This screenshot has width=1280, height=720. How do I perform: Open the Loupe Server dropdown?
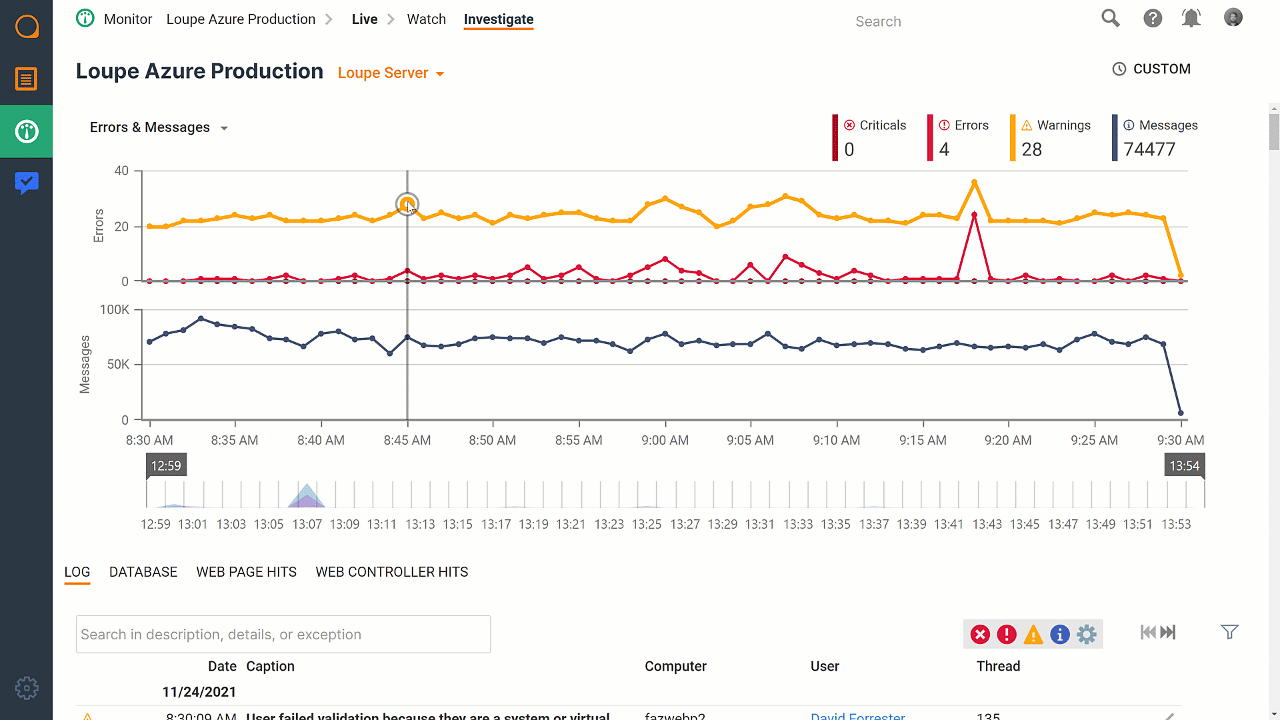391,73
